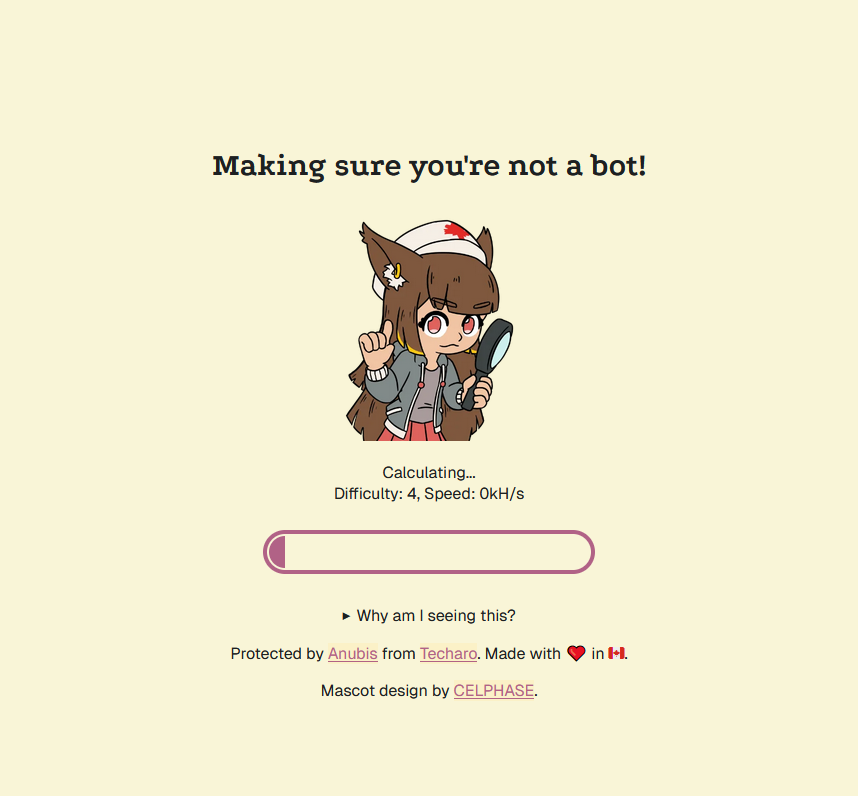Open the Anubis link

click(x=352, y=653)
